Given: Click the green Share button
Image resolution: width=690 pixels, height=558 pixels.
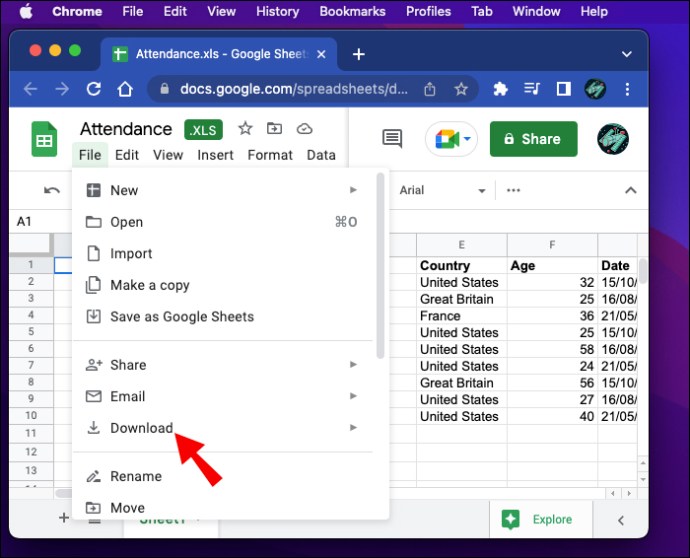Looking at the screenshot, I should coord(533,139).
